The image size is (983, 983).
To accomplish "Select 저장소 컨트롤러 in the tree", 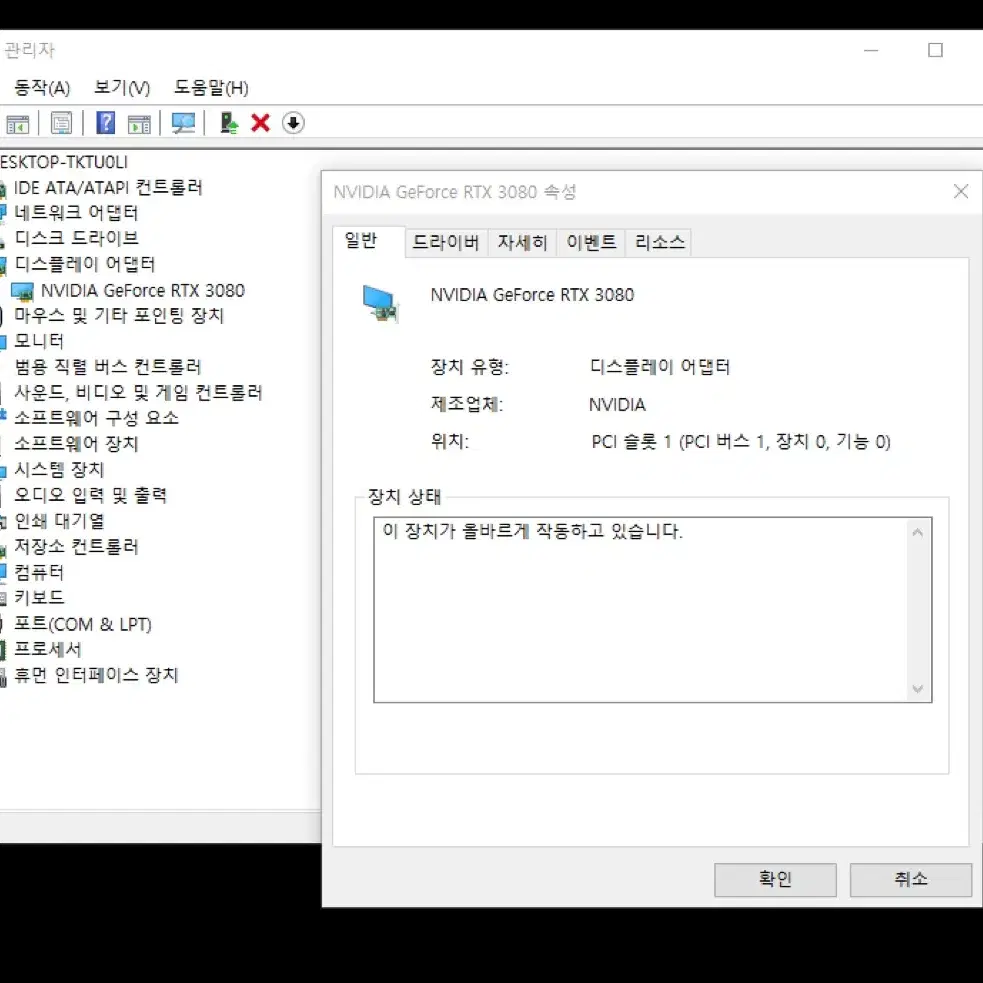I will (x=76, y=547).
